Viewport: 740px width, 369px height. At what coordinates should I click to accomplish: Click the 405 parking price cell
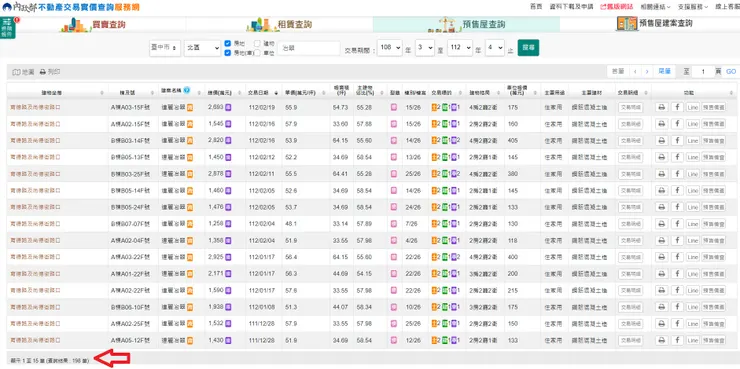pyautogui.click(x=513, y=141)
